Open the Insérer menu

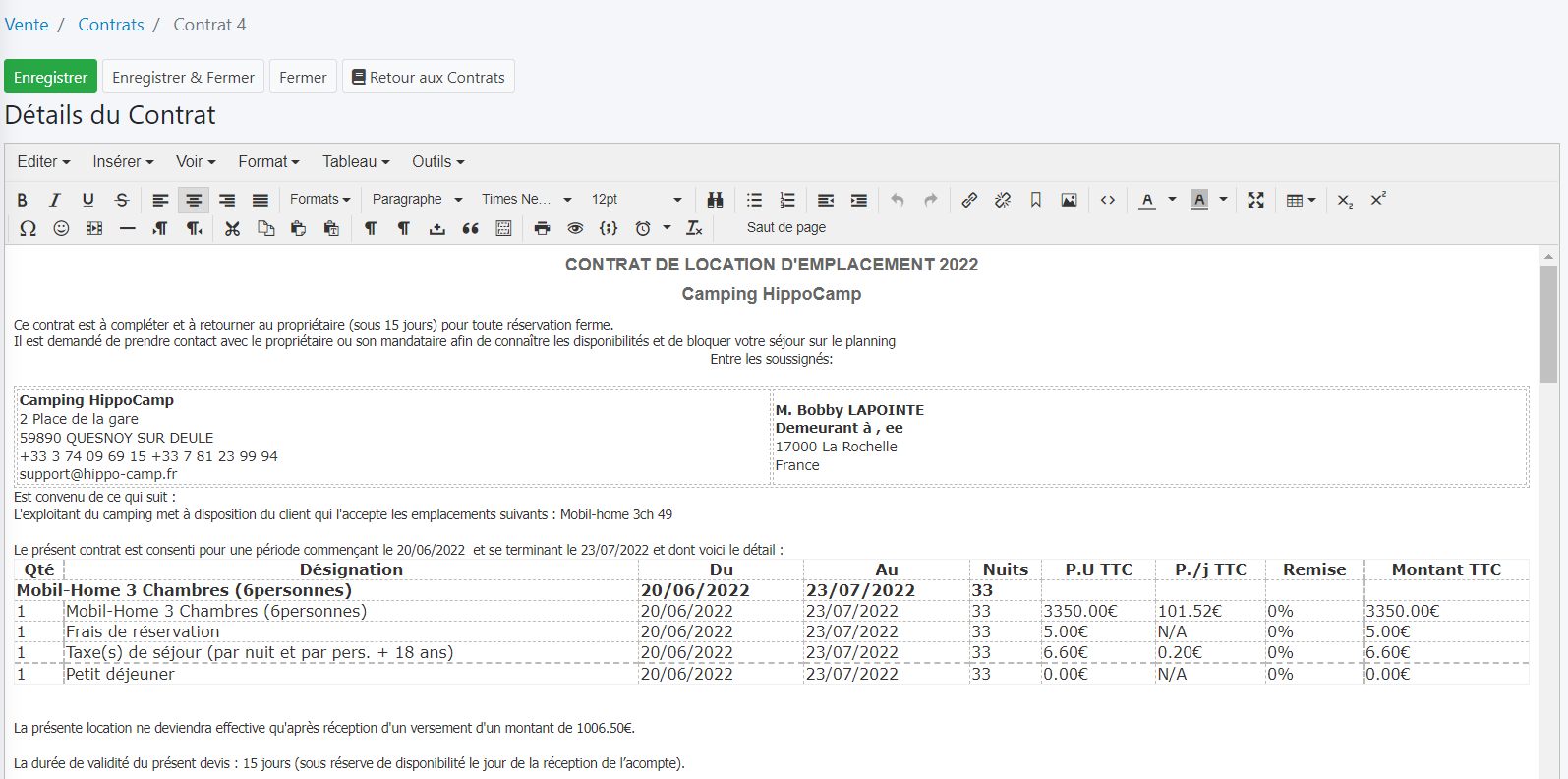coord(123,161)
